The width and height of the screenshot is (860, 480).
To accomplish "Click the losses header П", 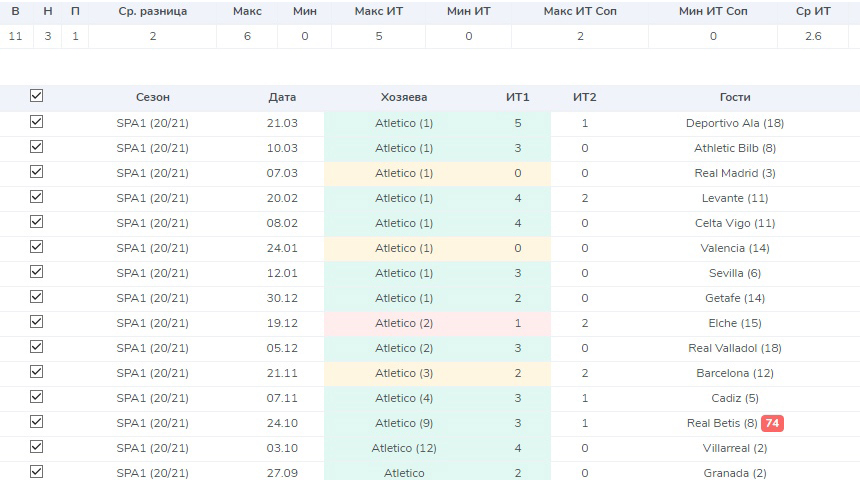I will point(75,11).
